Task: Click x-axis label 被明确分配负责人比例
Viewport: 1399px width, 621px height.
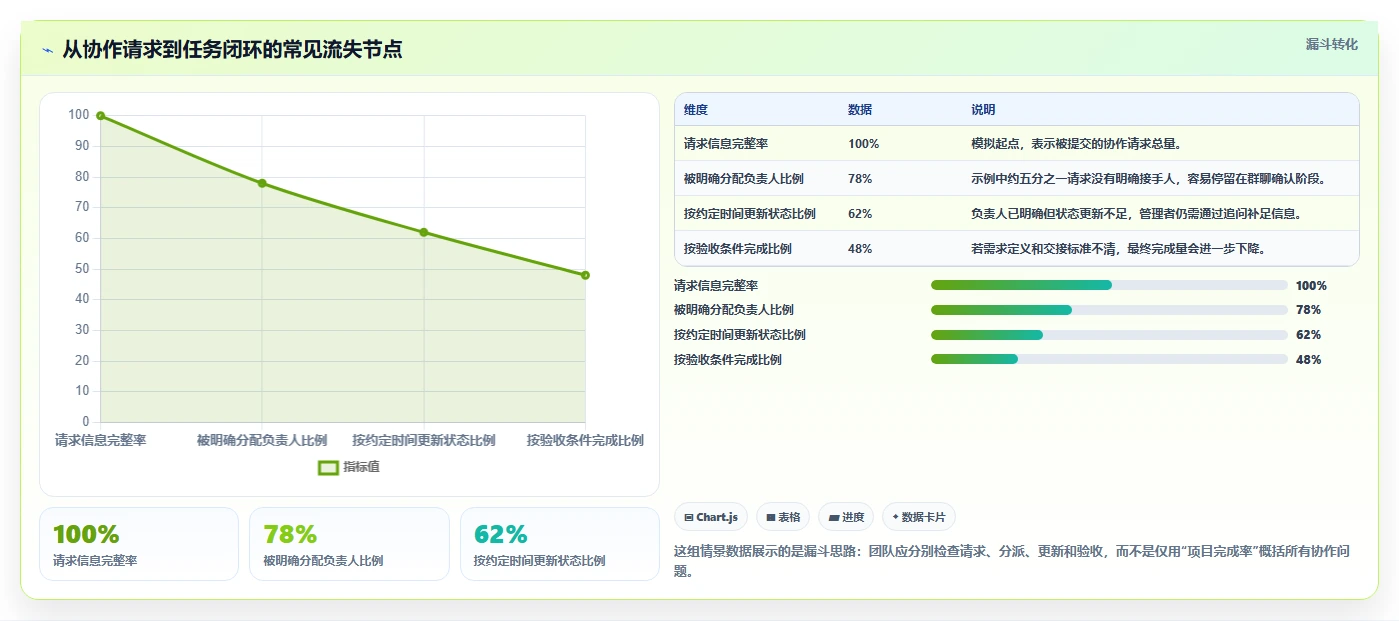Action: 262,440
